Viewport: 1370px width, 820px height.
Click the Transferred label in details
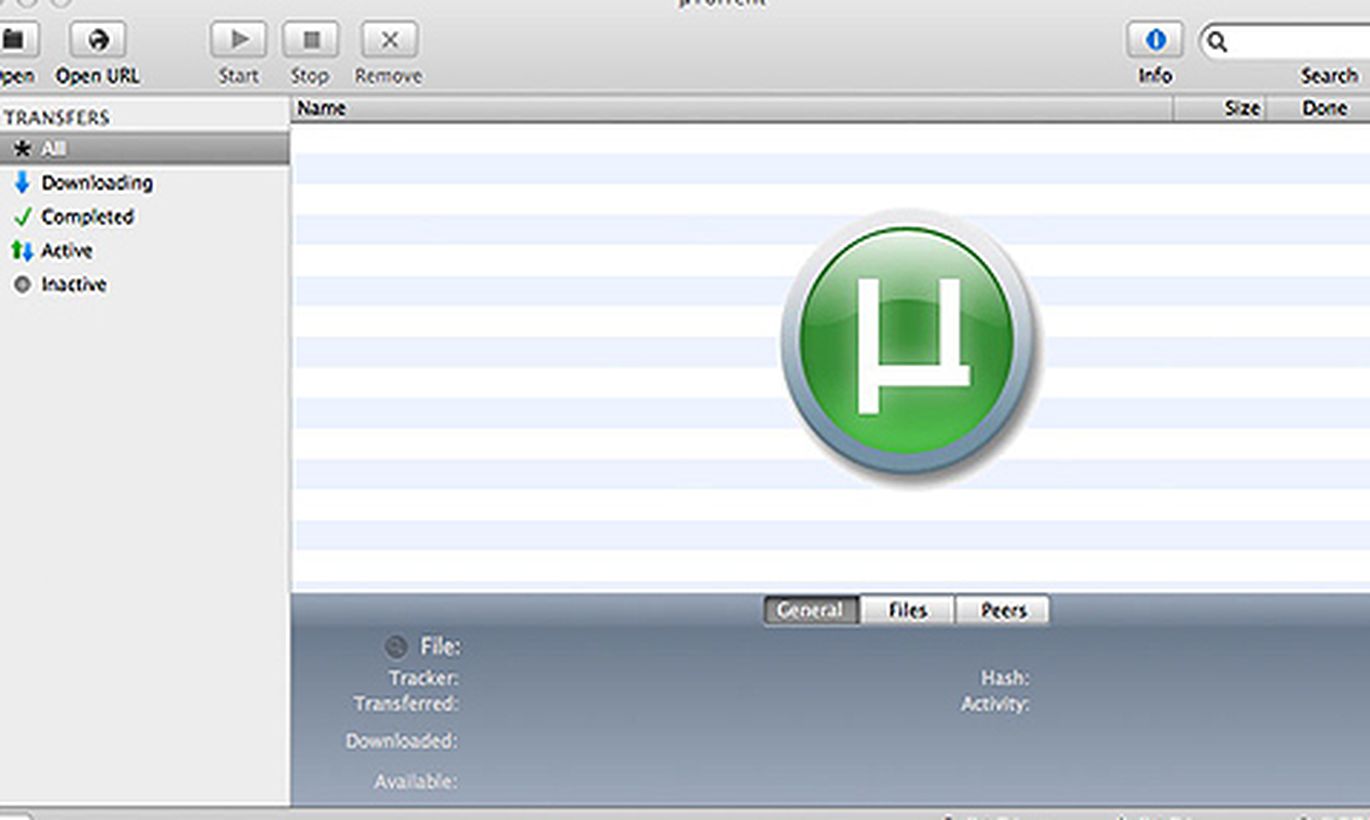click(x=406, y=704)
